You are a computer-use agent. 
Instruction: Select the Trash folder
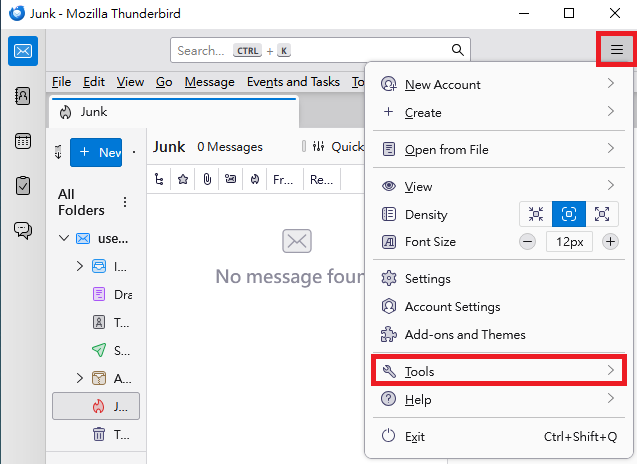pos(96,434)
